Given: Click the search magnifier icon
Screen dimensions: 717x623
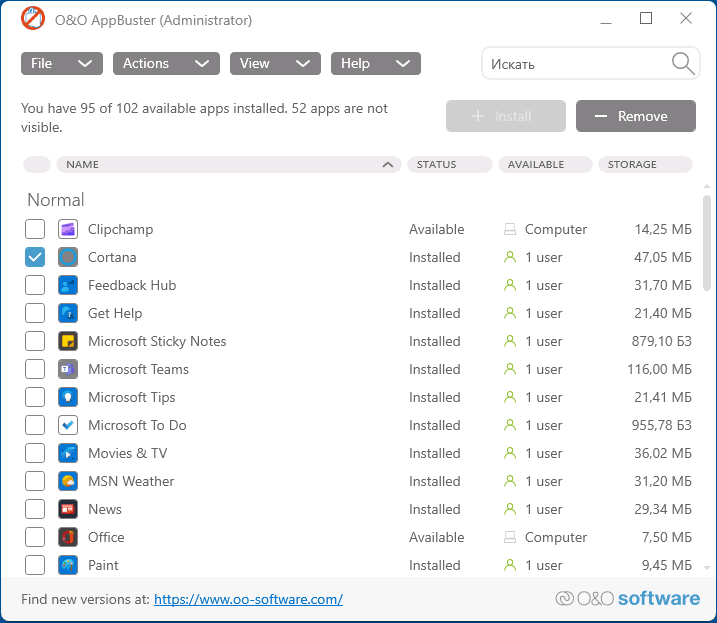Looking at the screenshot, I should pos(683,64).
